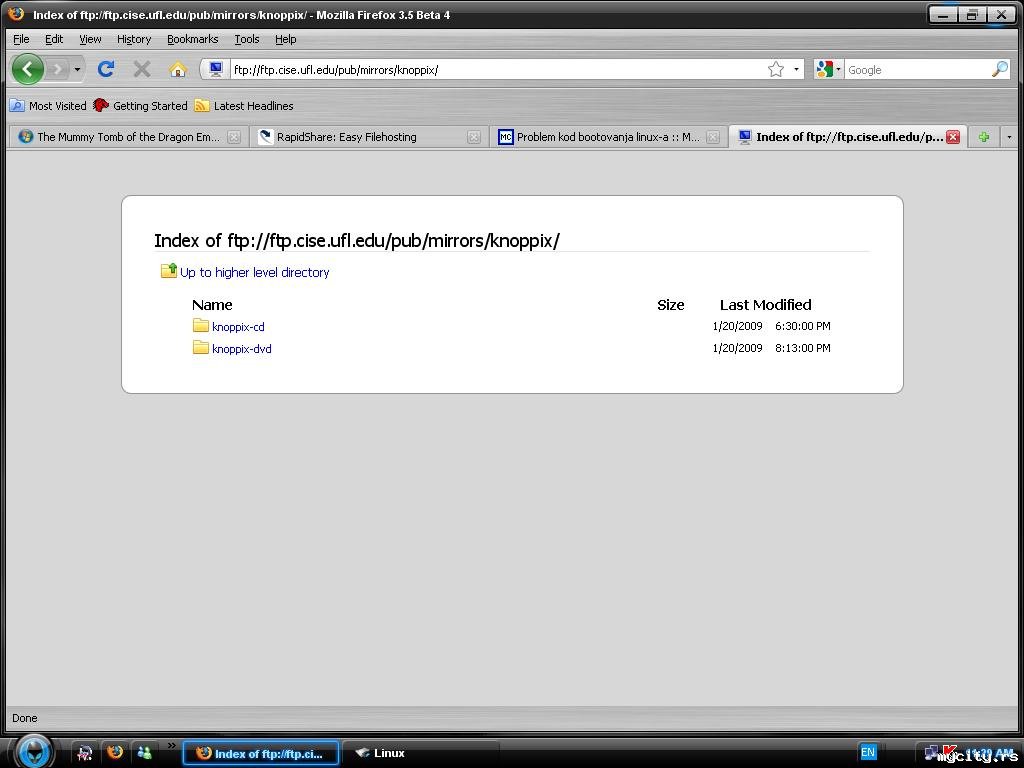This screenshot has height=768, width=1024.
Task: Click Up to higher level directory link
Action: coord(255,272)
